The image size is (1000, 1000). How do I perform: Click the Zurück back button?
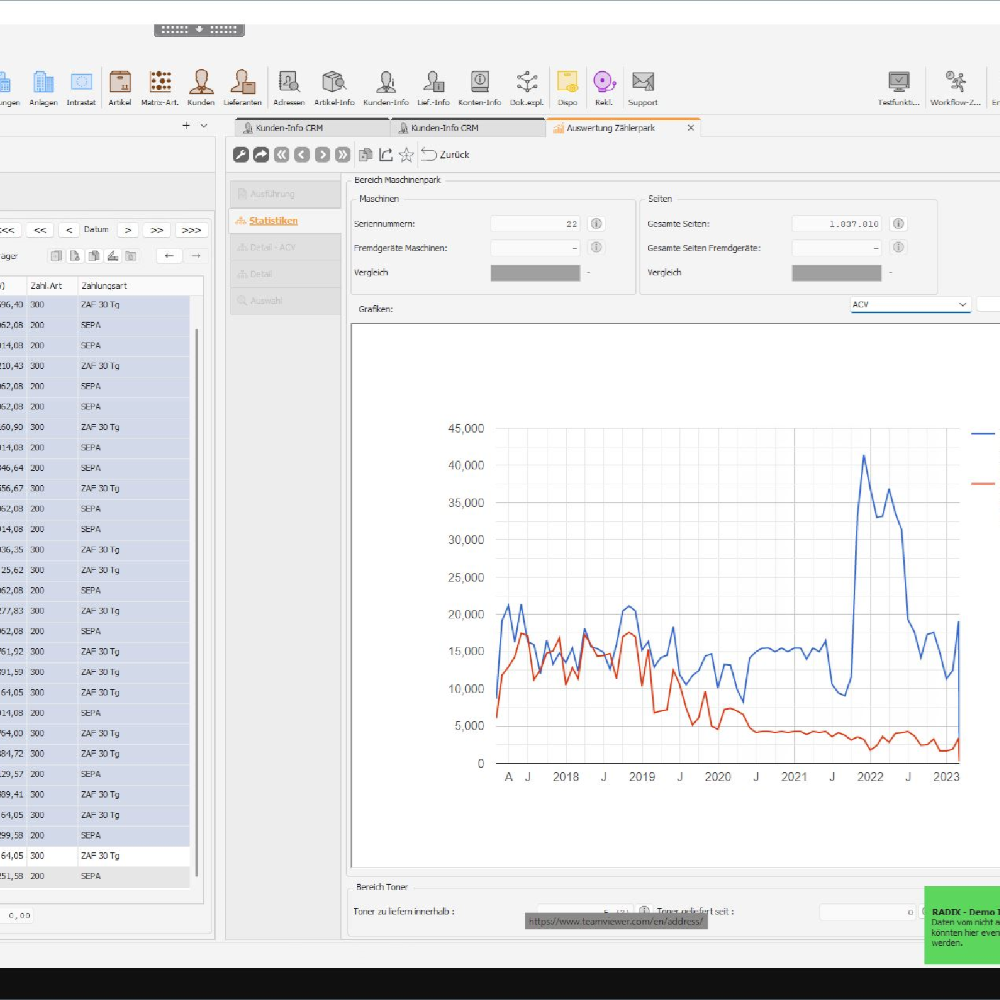point(445,154)
